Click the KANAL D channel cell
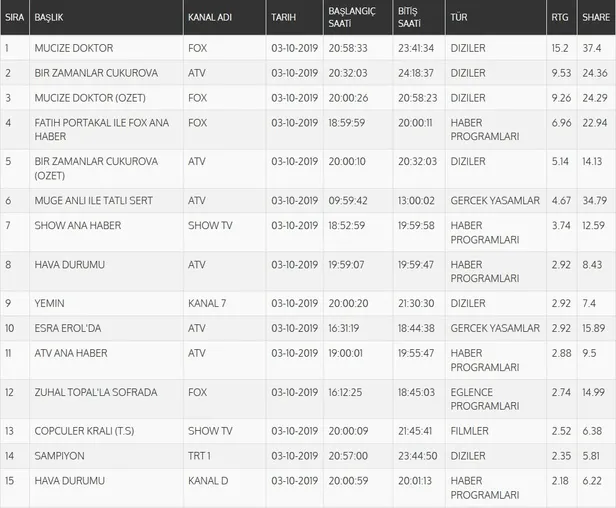Image resolution: width=616 pixels, height=508 pixels. [211, 481]
